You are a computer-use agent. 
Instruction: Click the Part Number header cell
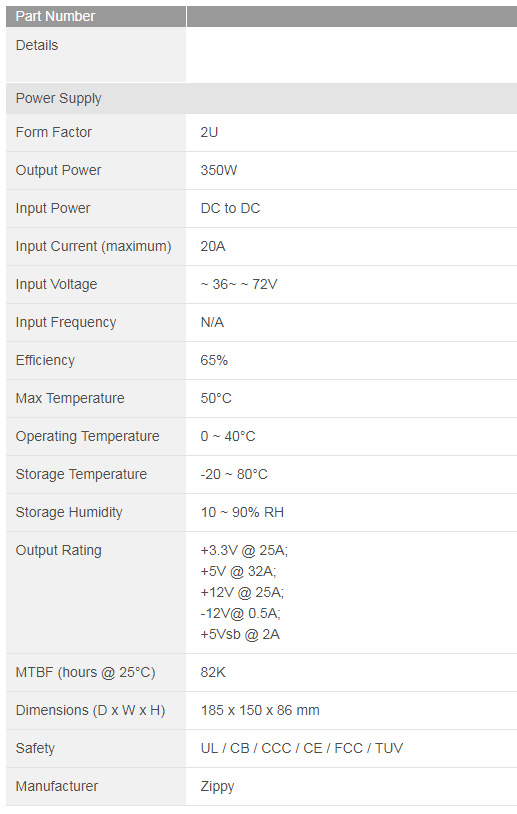point(96,16)
